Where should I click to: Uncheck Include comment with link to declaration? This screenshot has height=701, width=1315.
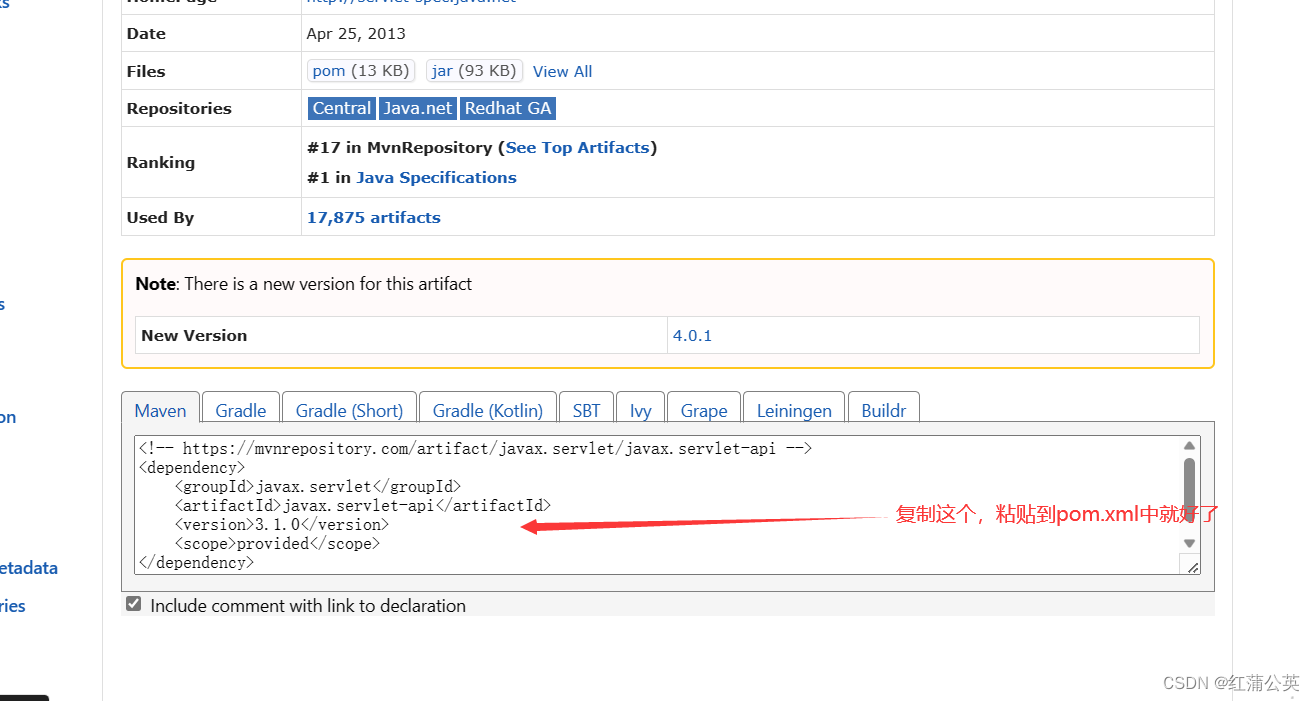coord(133,604)
